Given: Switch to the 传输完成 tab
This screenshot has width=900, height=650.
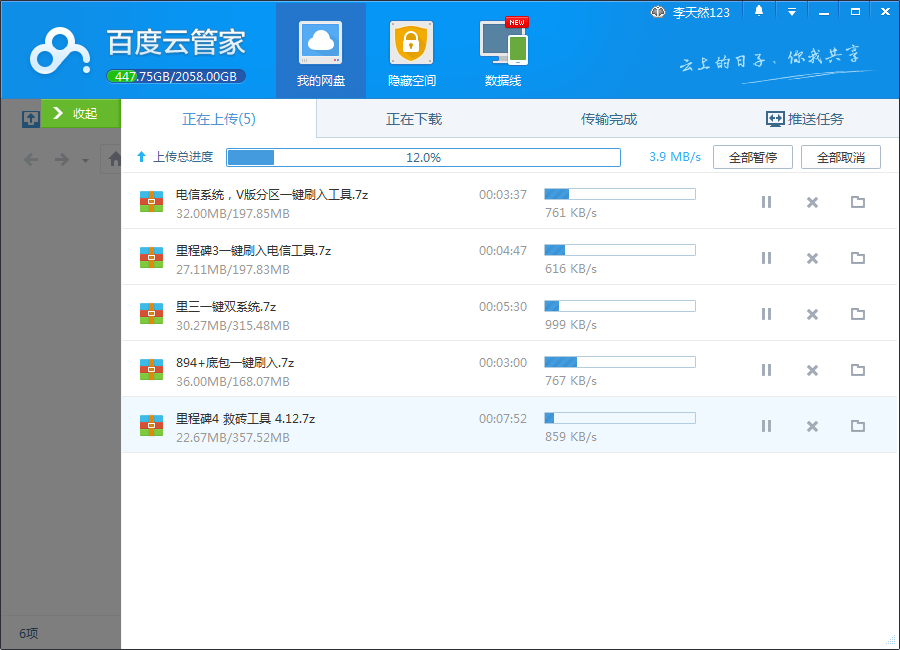Looking at the screenshot, I should 608,119.
